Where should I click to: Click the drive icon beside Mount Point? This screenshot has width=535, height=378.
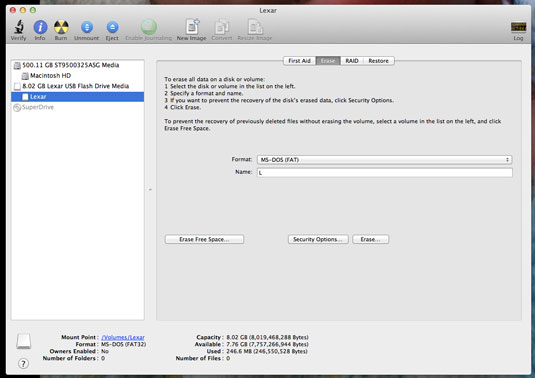[x=24, y=341]
